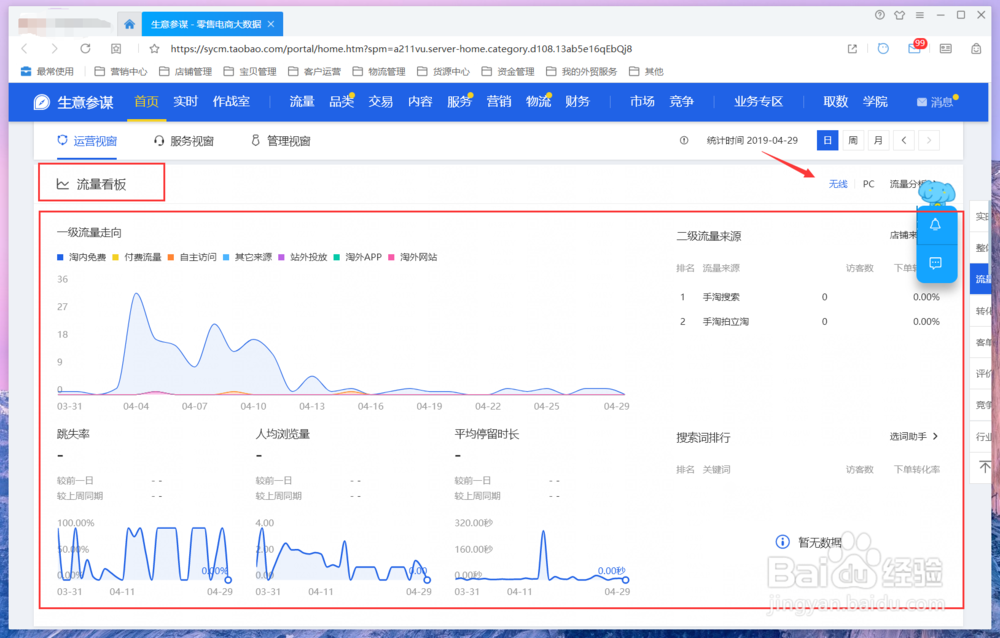Toggle 付费流量 legend series
Image resolution: width=1000 pixels, height=638 pixels.
(136, 257)
